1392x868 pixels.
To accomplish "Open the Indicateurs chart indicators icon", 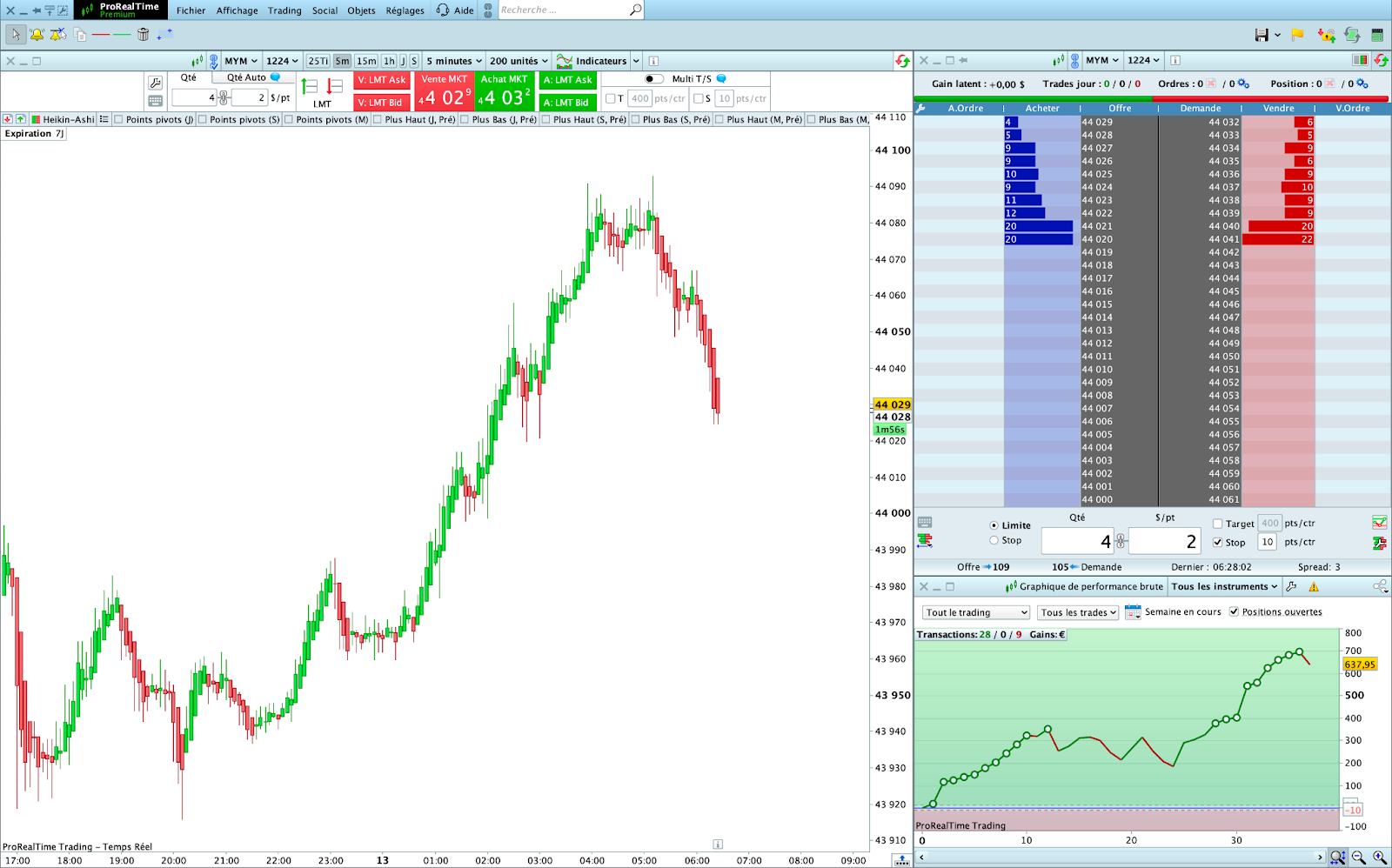I will tap(565, 61).
